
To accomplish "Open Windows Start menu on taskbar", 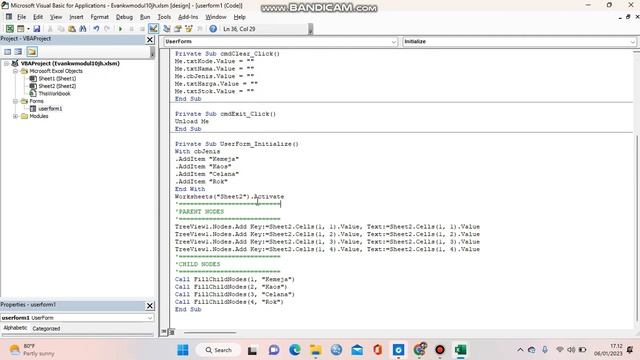I will 182,350.
